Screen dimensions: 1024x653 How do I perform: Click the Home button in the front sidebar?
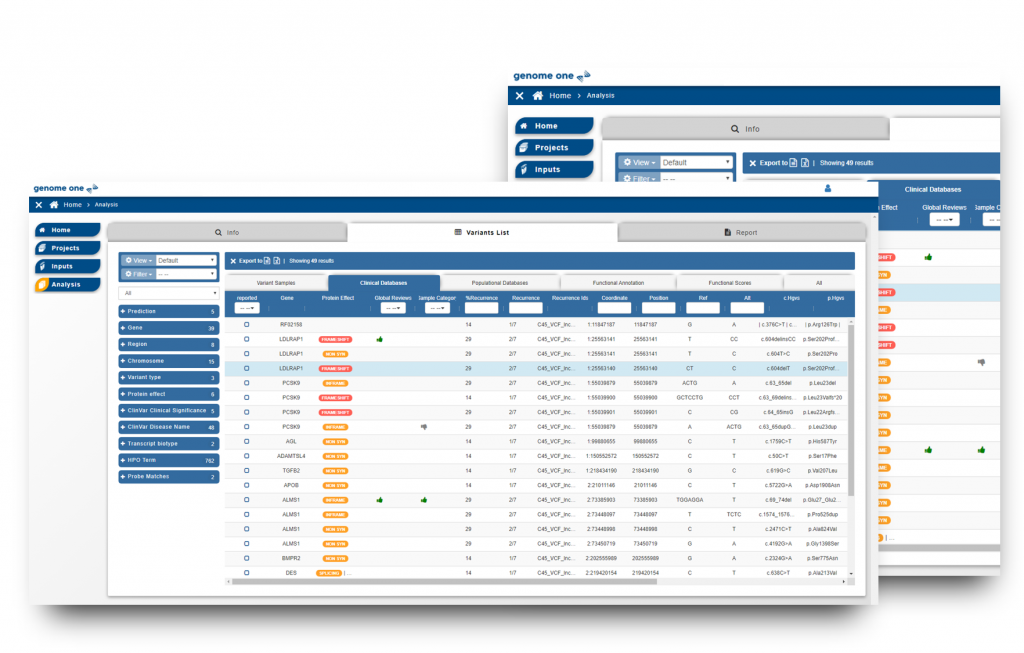(x=67, y=230)
